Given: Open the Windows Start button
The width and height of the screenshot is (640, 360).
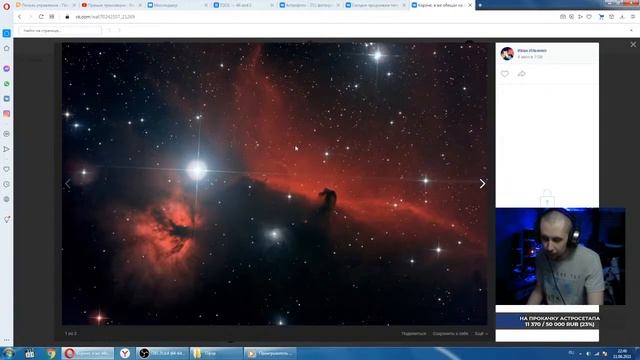Looking at the screenshot, I should 9,353.
